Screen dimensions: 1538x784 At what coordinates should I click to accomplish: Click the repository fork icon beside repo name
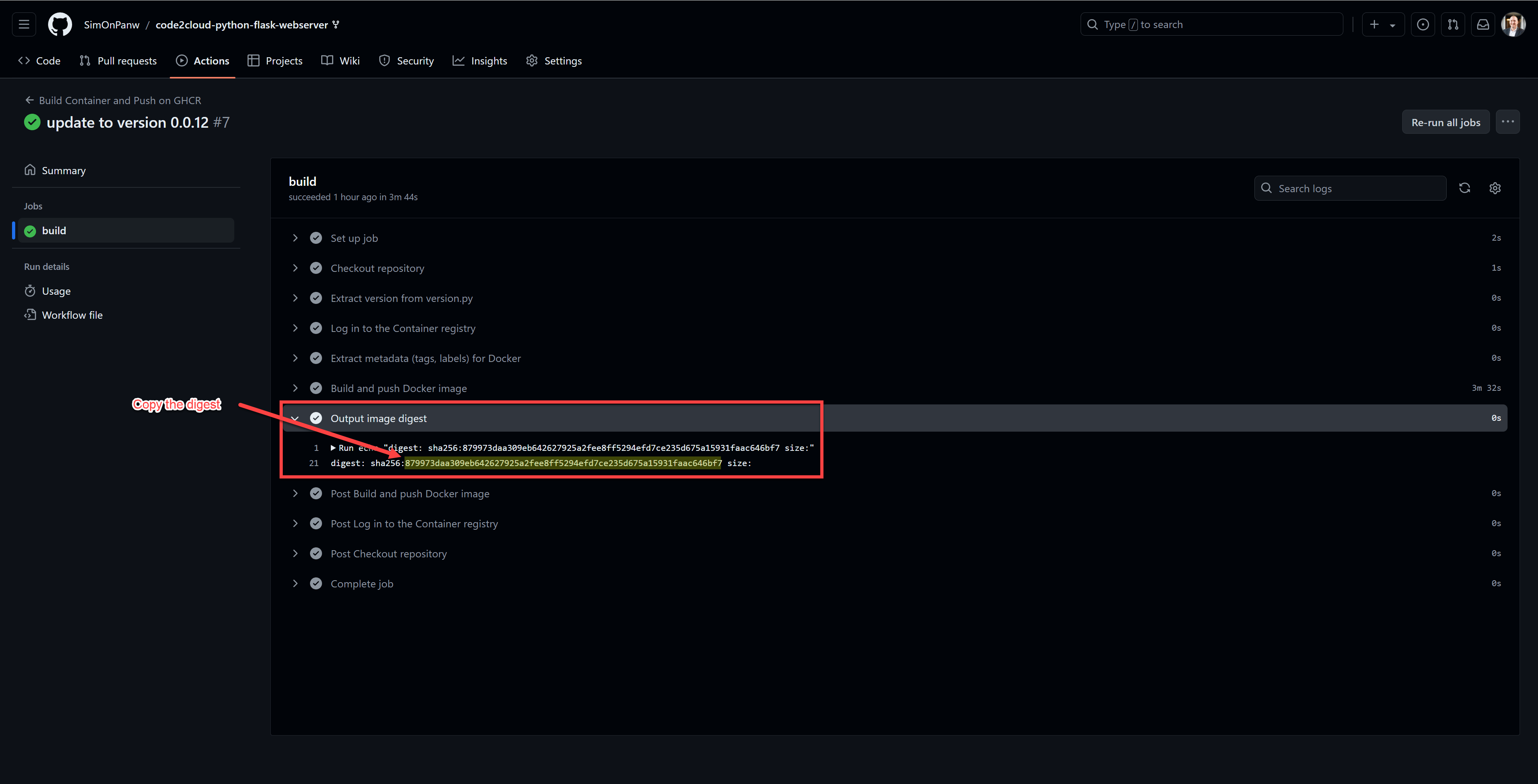tap(336, 24)
